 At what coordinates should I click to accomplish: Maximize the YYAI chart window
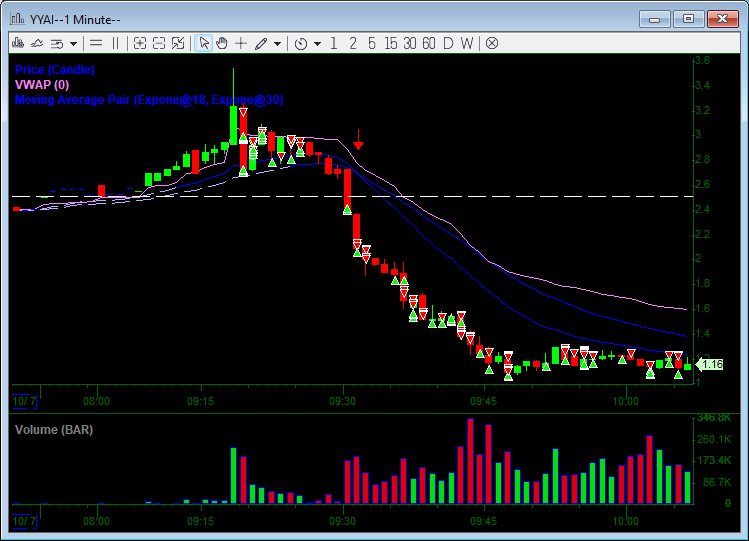coord(688,19)
